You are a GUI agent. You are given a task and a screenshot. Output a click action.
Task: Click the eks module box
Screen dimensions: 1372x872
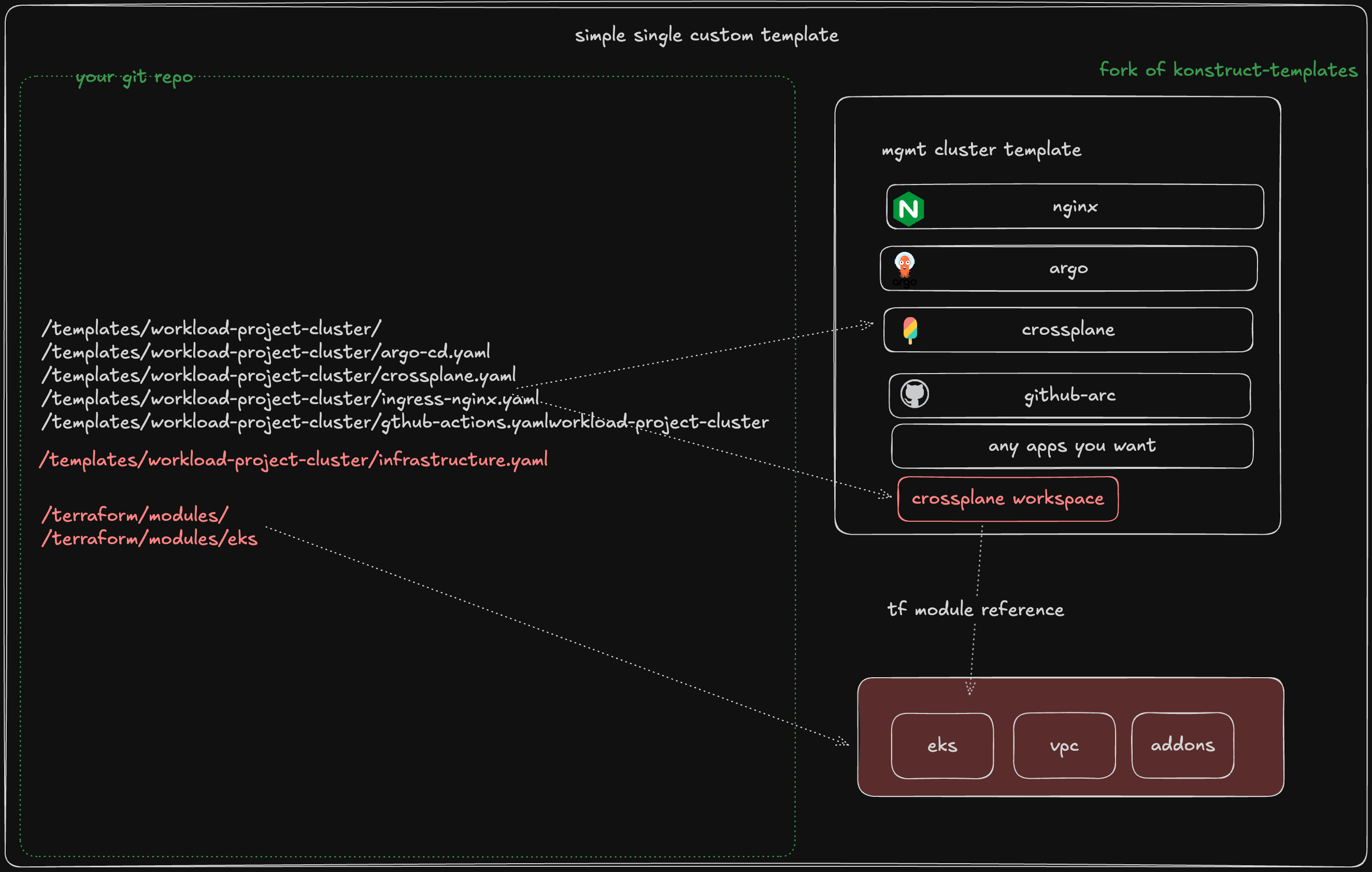pos(942,746)
